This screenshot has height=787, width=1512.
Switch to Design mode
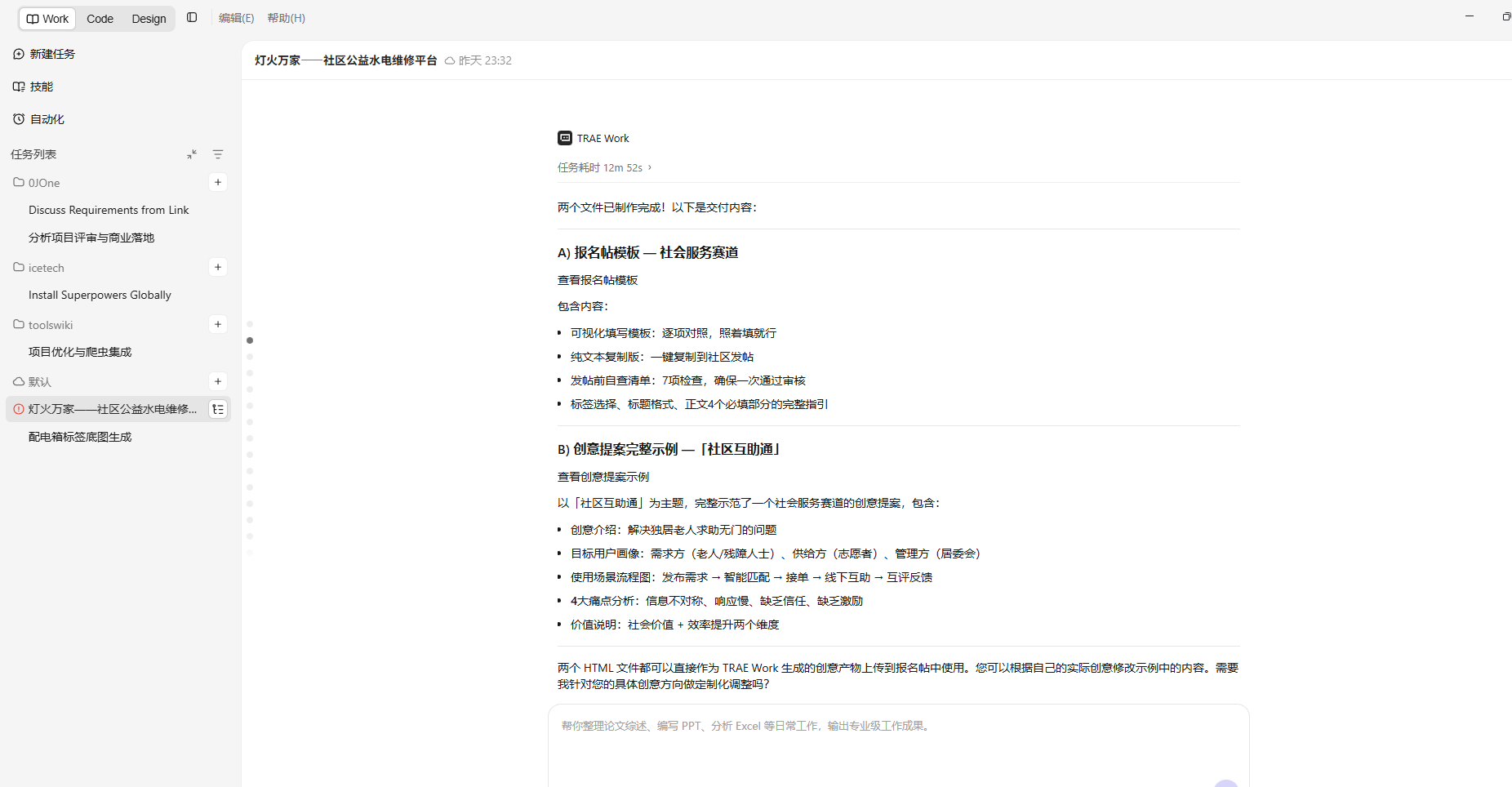(149, 19)
